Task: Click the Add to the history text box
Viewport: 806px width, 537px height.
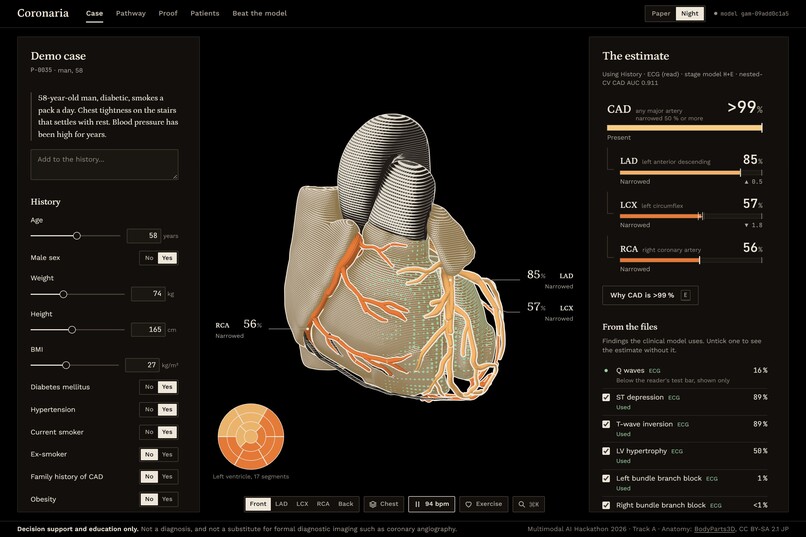Action: (104, 164)
